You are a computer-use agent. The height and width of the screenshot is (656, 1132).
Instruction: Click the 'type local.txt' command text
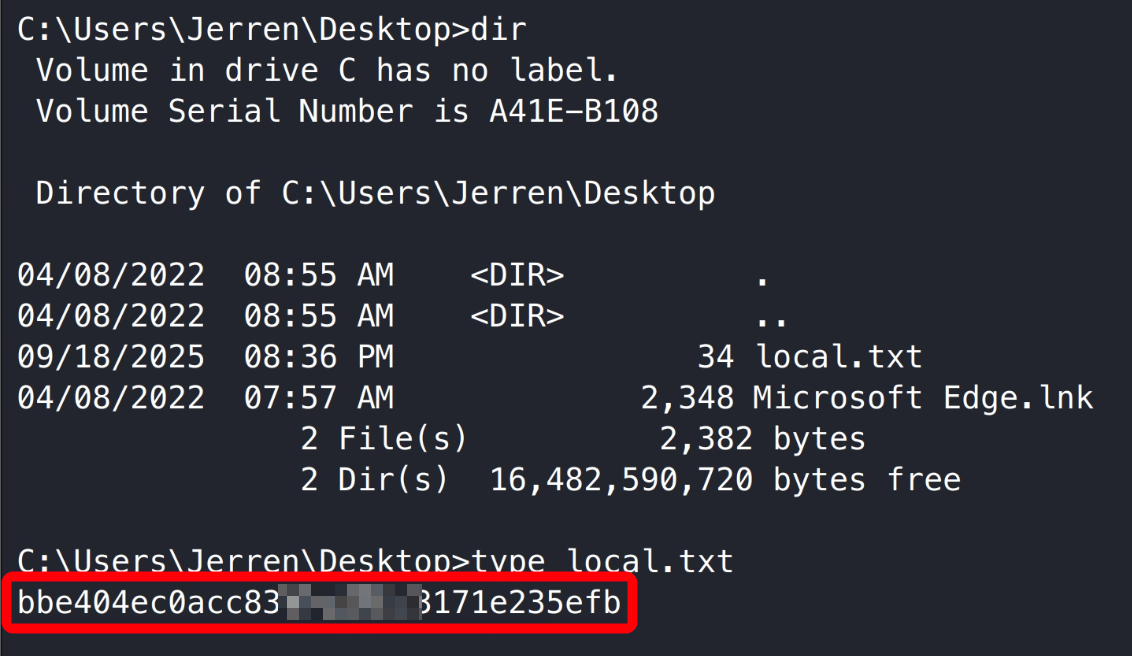click(x=602, y=560)
